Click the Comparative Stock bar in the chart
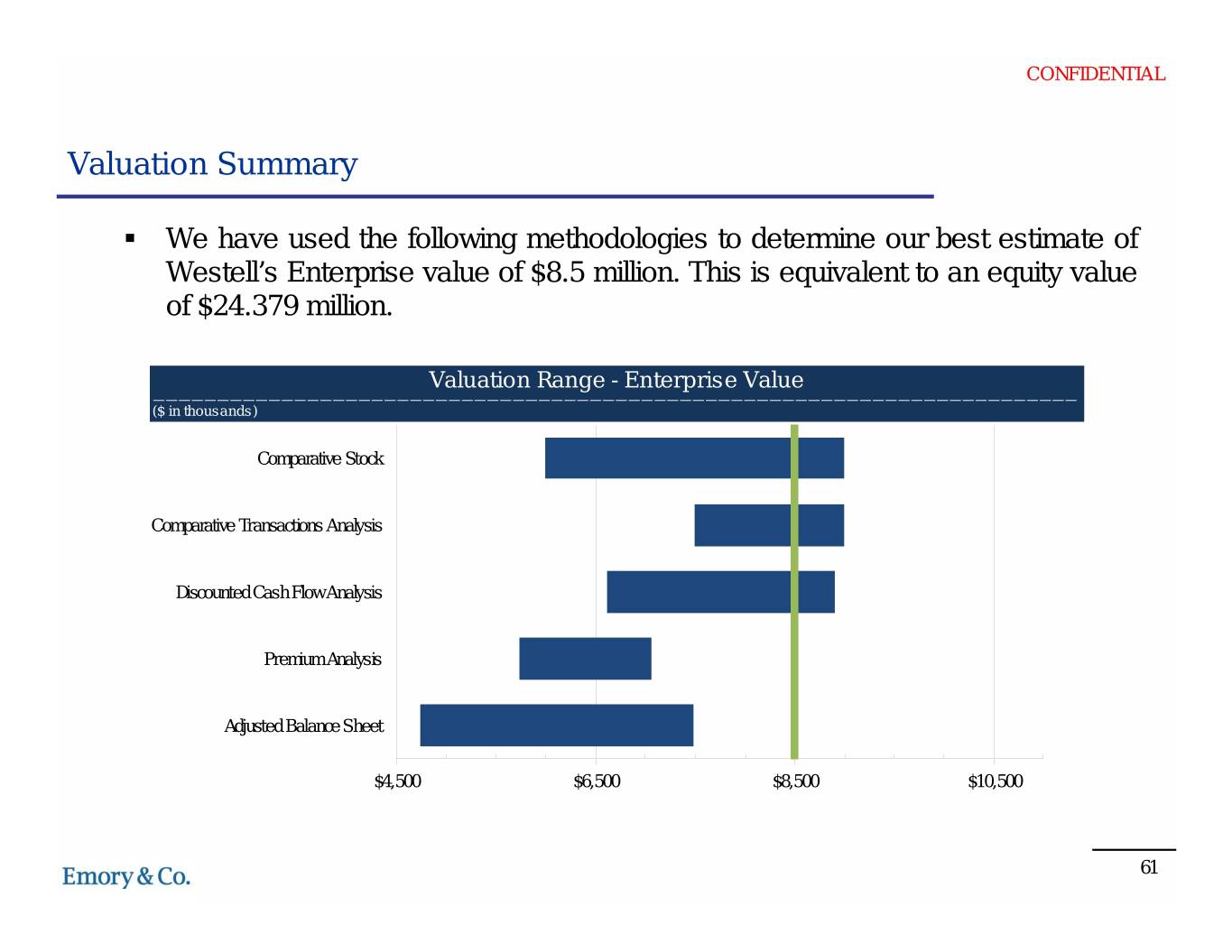This screenshot has width=1232, height=952. (694, 458)
